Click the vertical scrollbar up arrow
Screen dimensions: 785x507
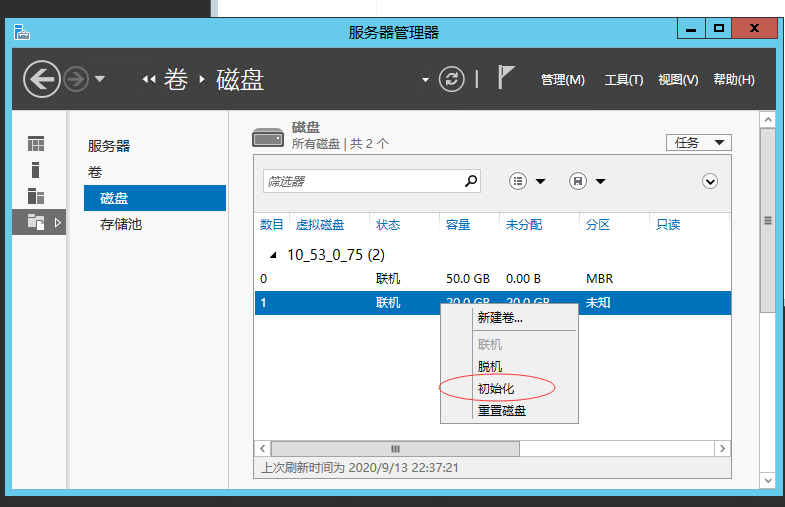tap(767, 120)
